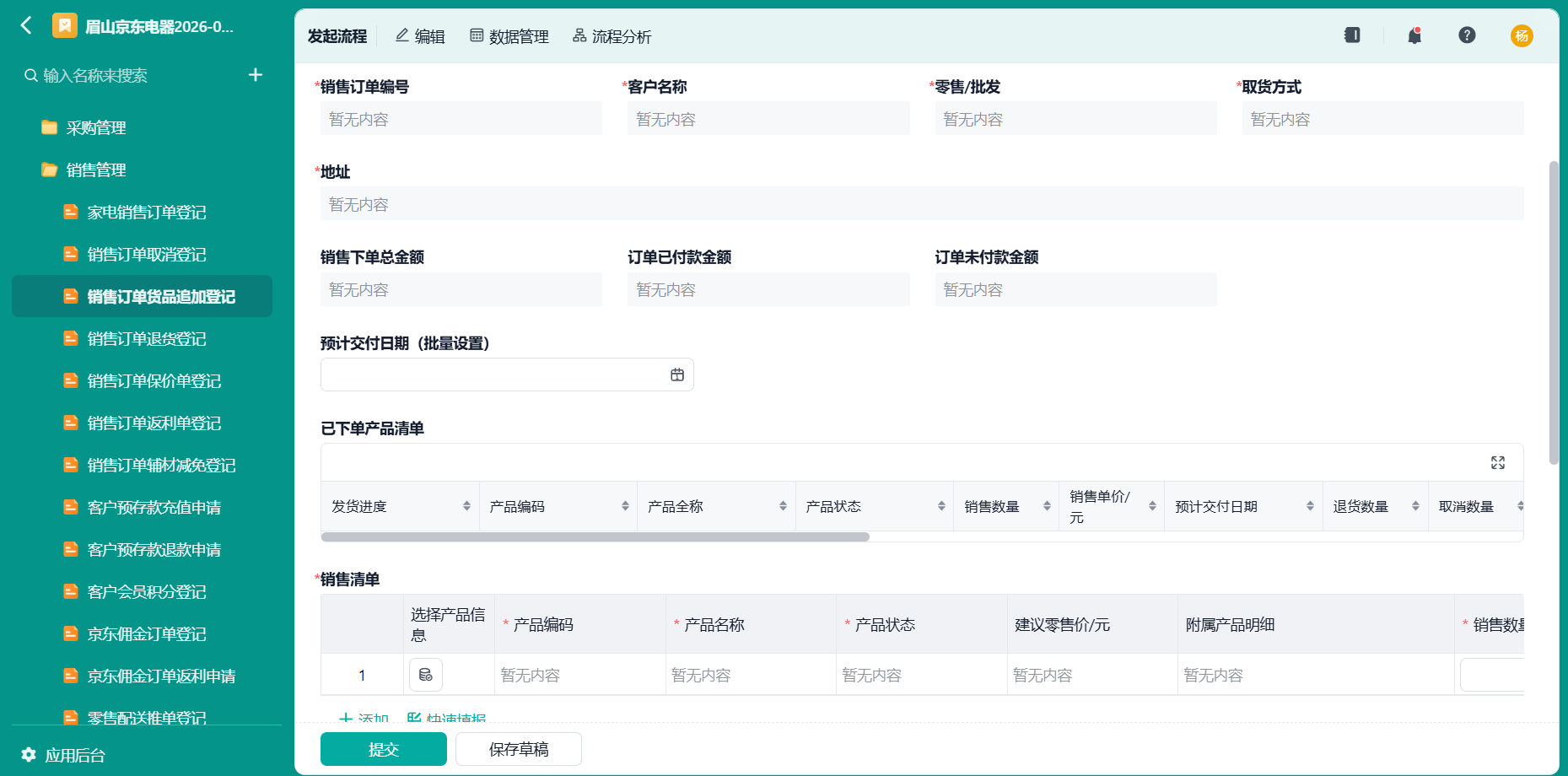1568x776 pixels.
Task: Click the 家电销售订单登记 document icon
Action: point(71,212)
